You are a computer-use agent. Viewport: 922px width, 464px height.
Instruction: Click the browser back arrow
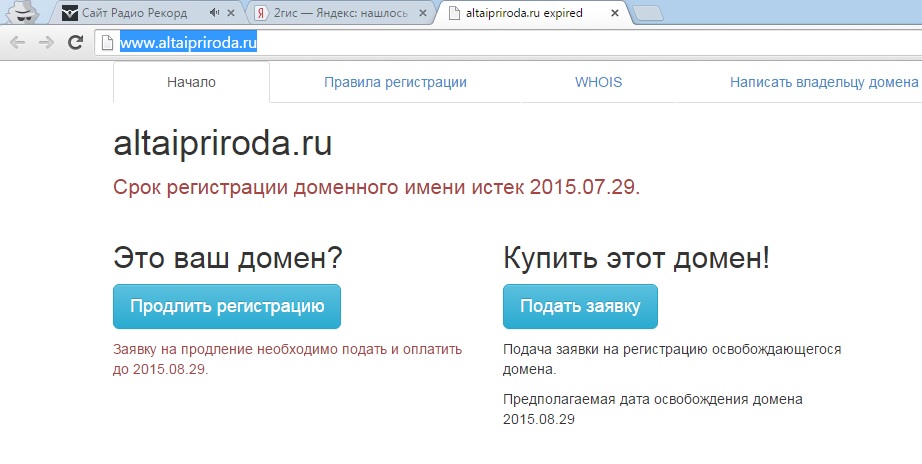click(x=17, y=43)
